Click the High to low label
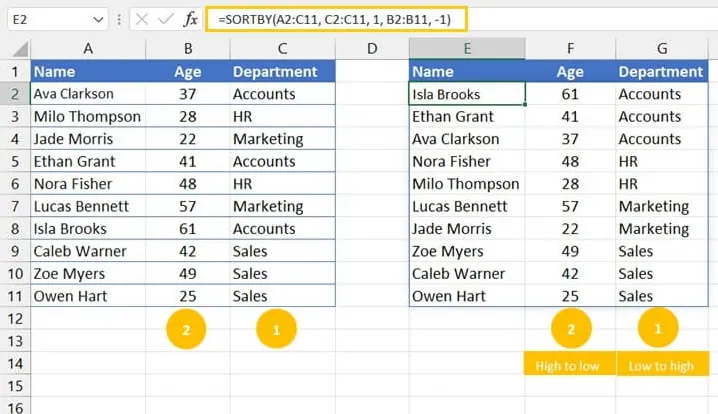 tap(567, 365)
